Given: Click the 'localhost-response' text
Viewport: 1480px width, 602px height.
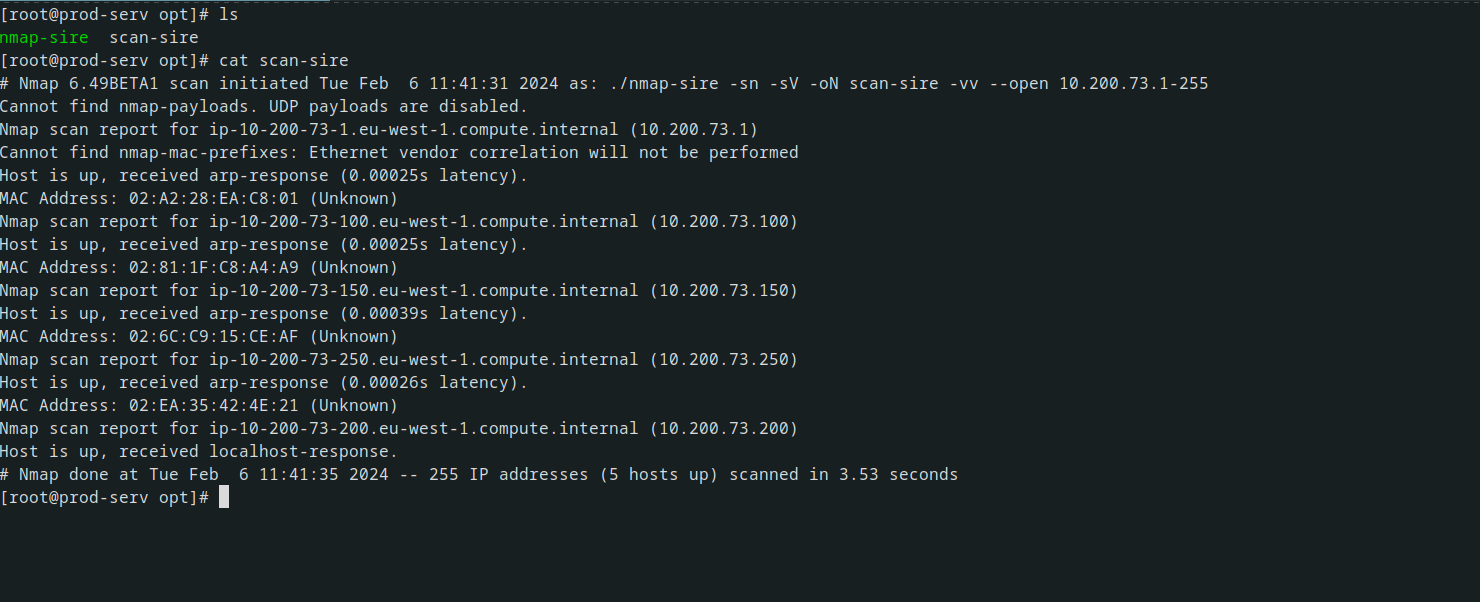Looking at the screenshot, I should click(x=303, y=452).
